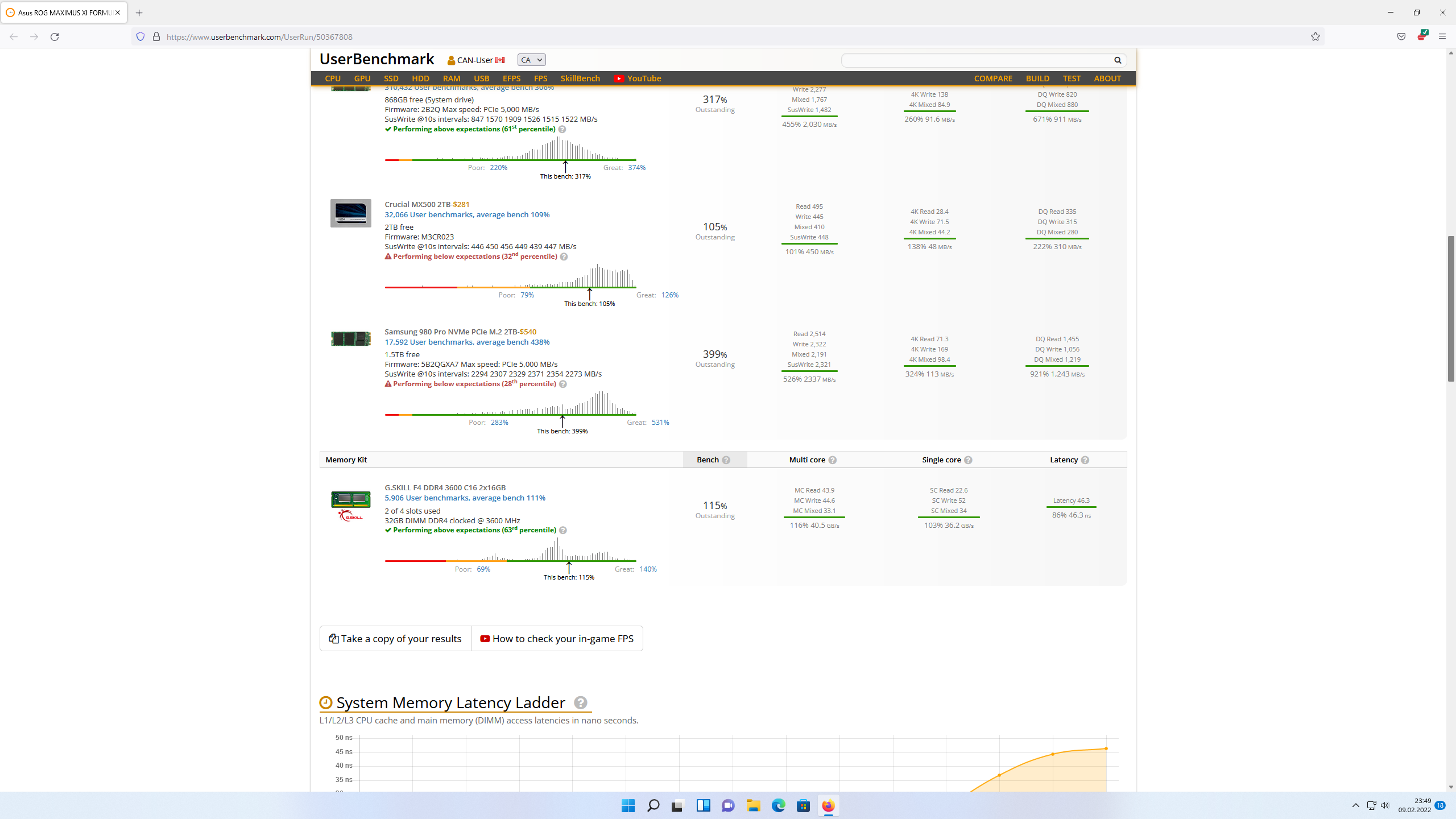Click the page vertical scrollbar thumb
The width and height of the screenshot is (1456, 819).
click(x=1451, y=307)
